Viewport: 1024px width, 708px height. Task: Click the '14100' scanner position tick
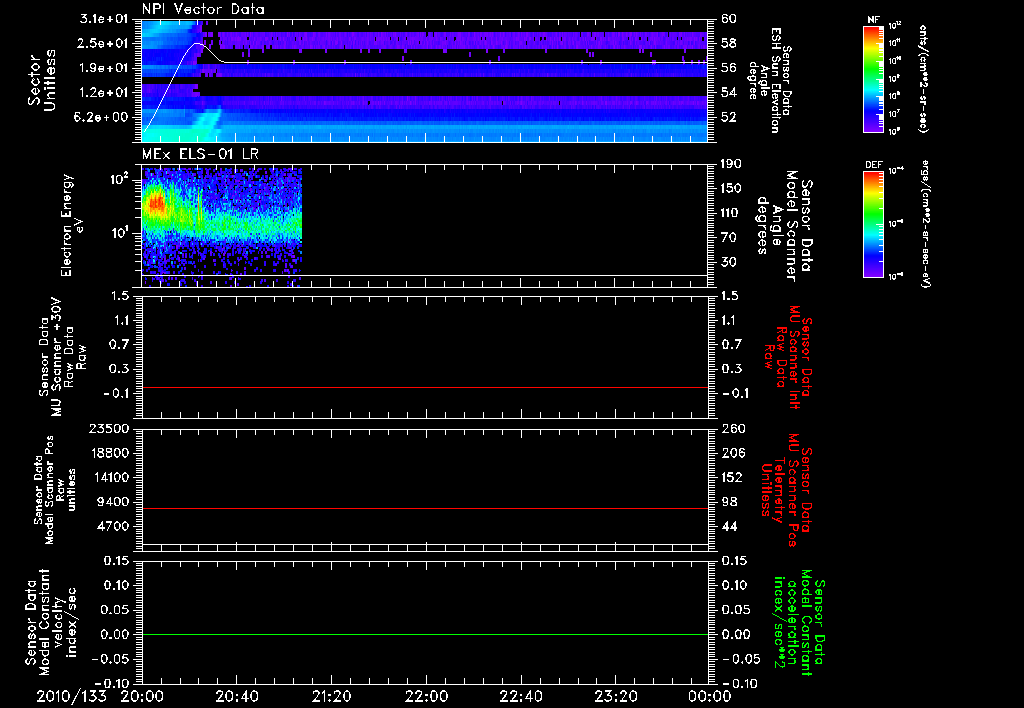coord(109,477)
